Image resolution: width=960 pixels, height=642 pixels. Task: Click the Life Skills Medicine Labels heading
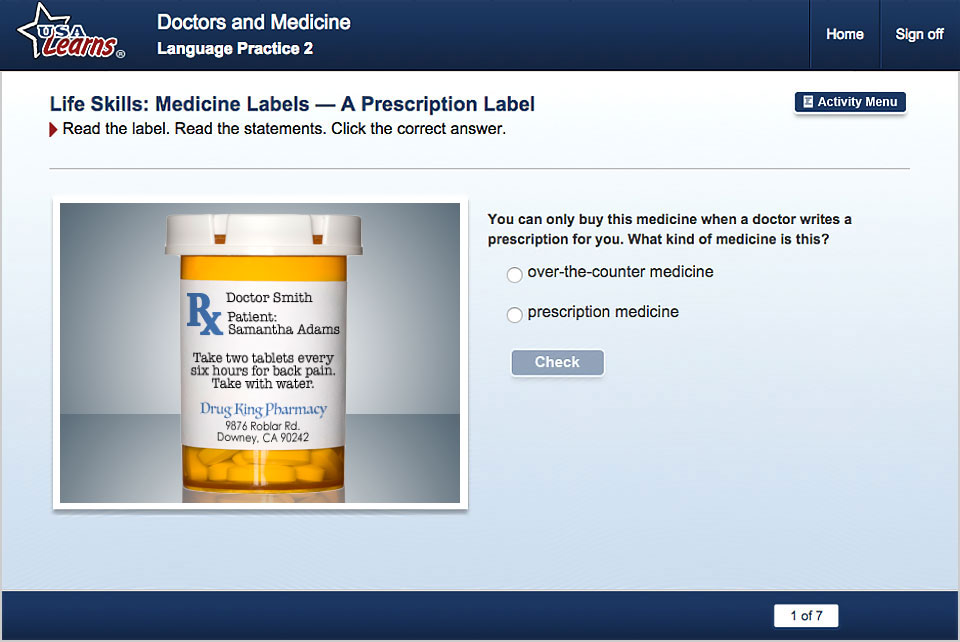(292, 104)
